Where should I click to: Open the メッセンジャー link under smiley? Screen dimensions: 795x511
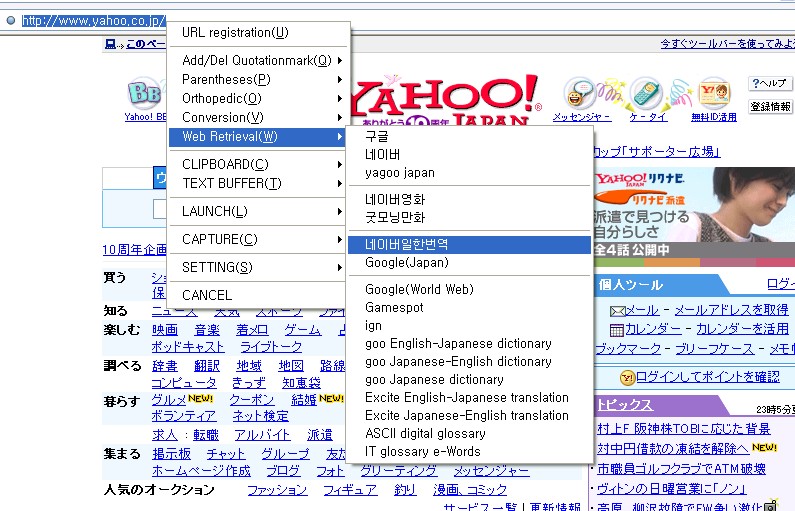point(582,117)
